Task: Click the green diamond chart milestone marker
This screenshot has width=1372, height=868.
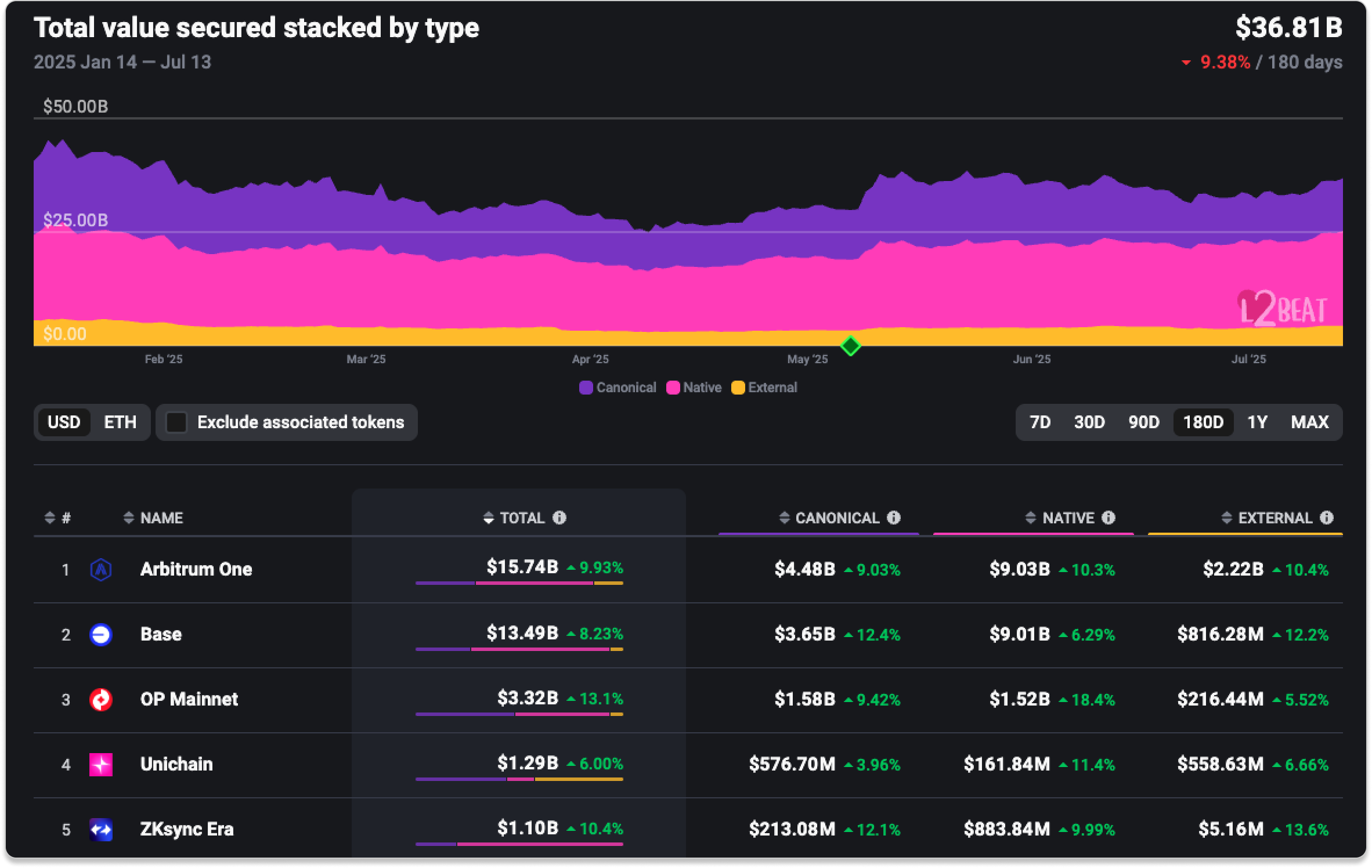Action: tap(850, 346)
